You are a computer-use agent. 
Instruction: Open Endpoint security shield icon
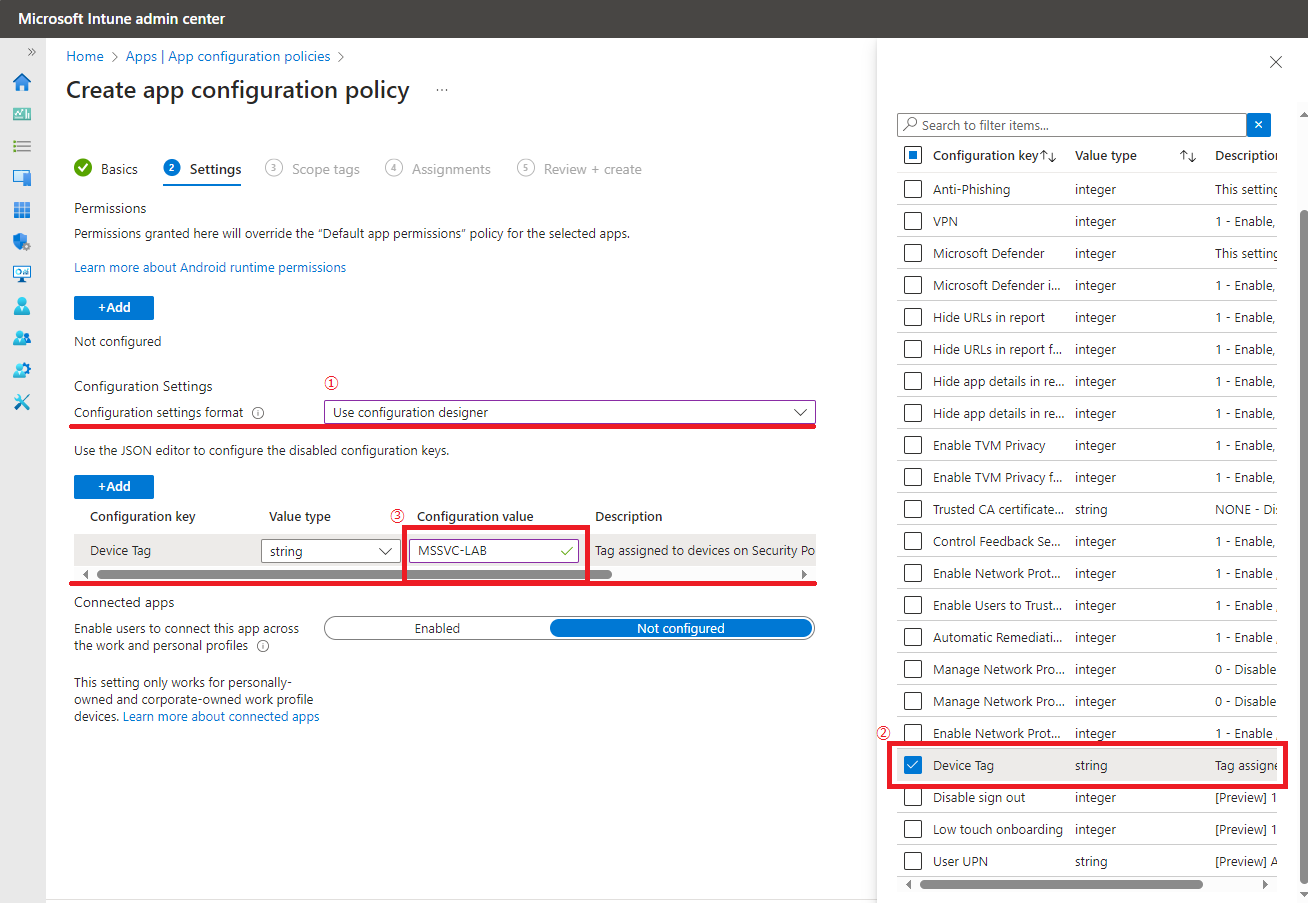(x=22, y=242)
